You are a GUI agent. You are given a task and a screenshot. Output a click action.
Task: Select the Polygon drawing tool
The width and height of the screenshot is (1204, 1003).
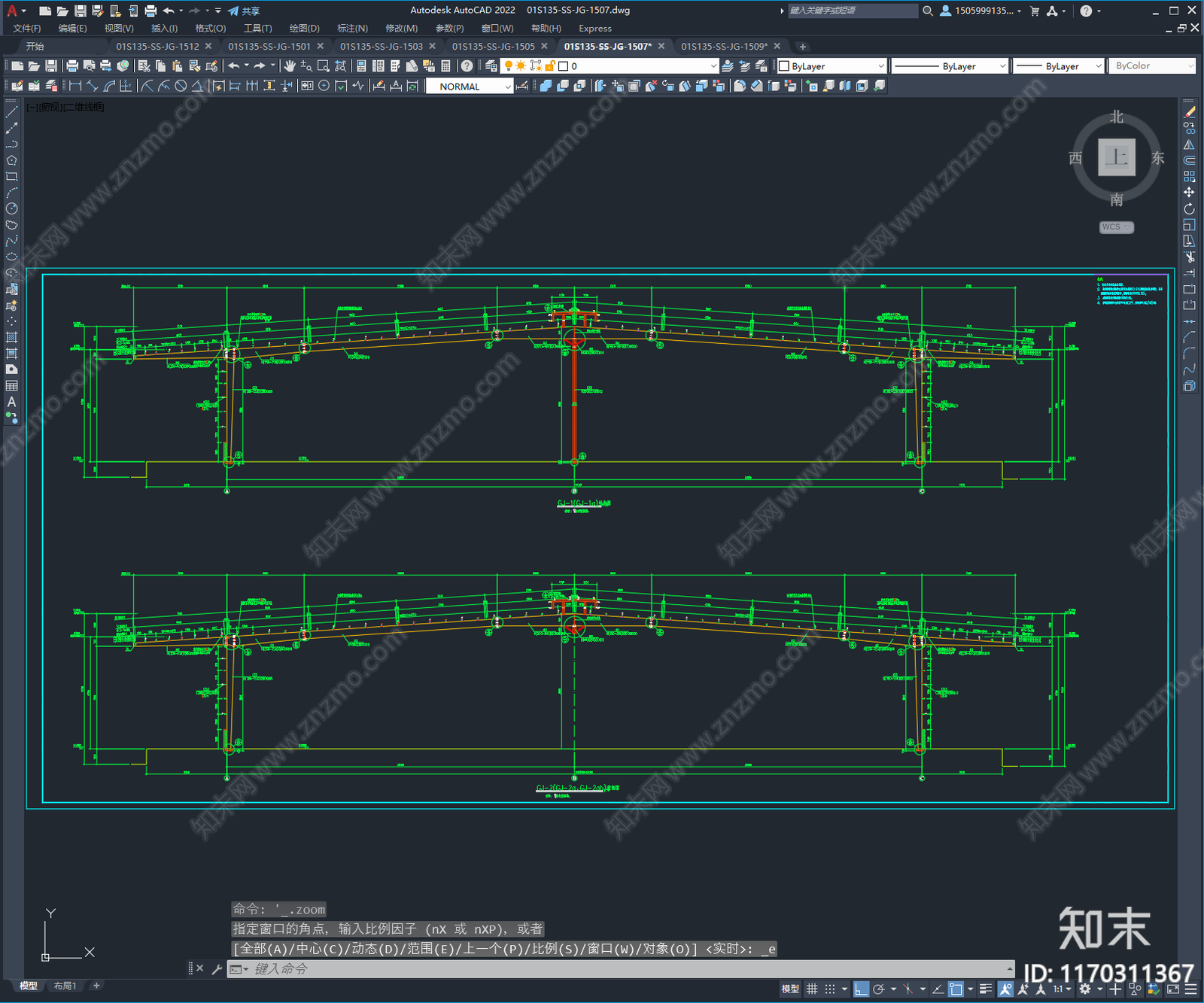[11, 160]
